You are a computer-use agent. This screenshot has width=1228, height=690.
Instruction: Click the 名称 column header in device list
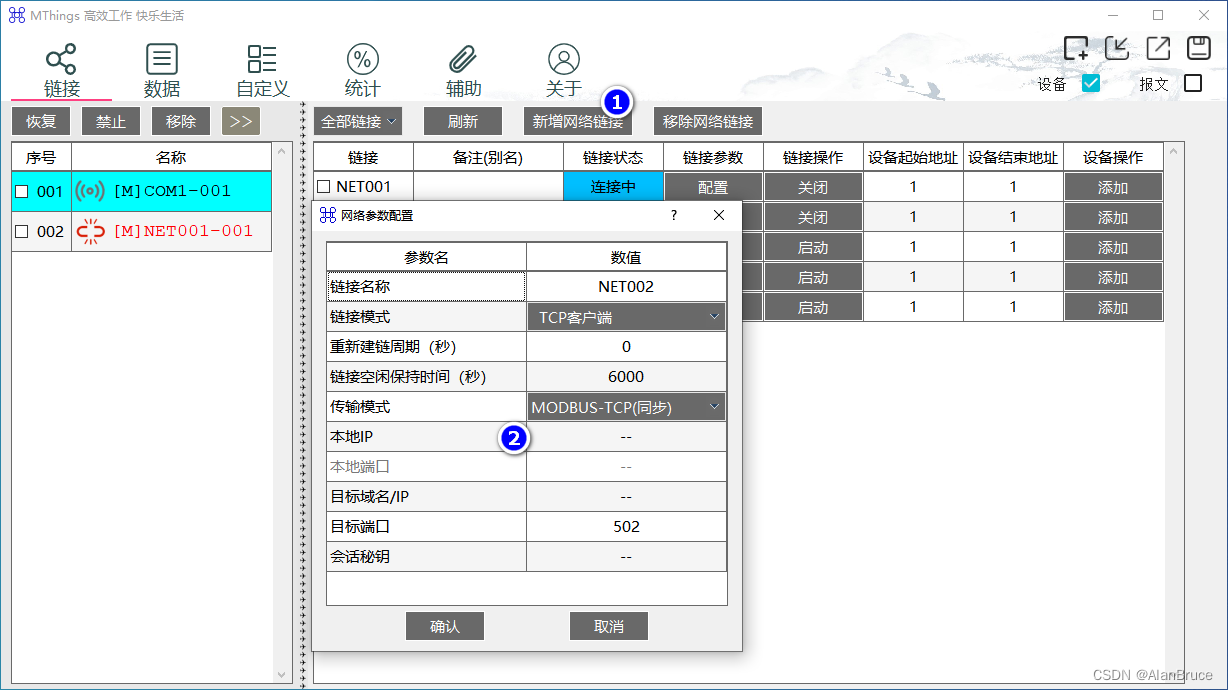tap(171, 157)
